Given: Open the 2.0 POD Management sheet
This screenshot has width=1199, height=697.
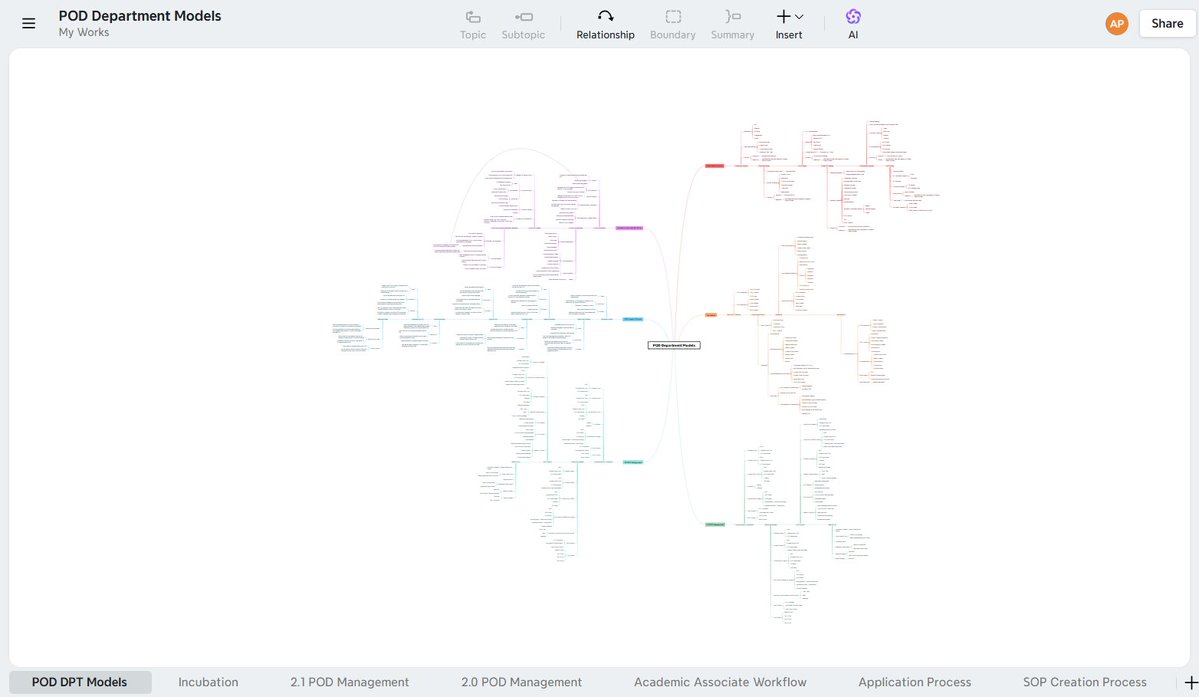Looking at the screenshot, I should click(x=522, y=682).
